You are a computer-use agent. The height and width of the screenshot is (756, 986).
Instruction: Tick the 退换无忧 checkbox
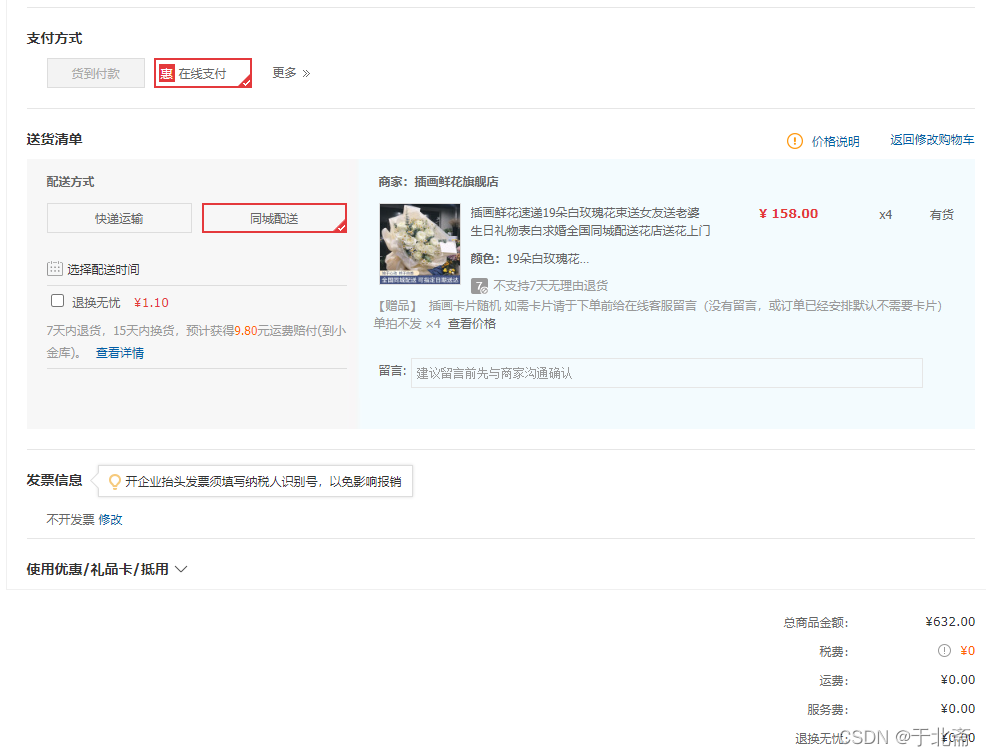coord(57,301)
